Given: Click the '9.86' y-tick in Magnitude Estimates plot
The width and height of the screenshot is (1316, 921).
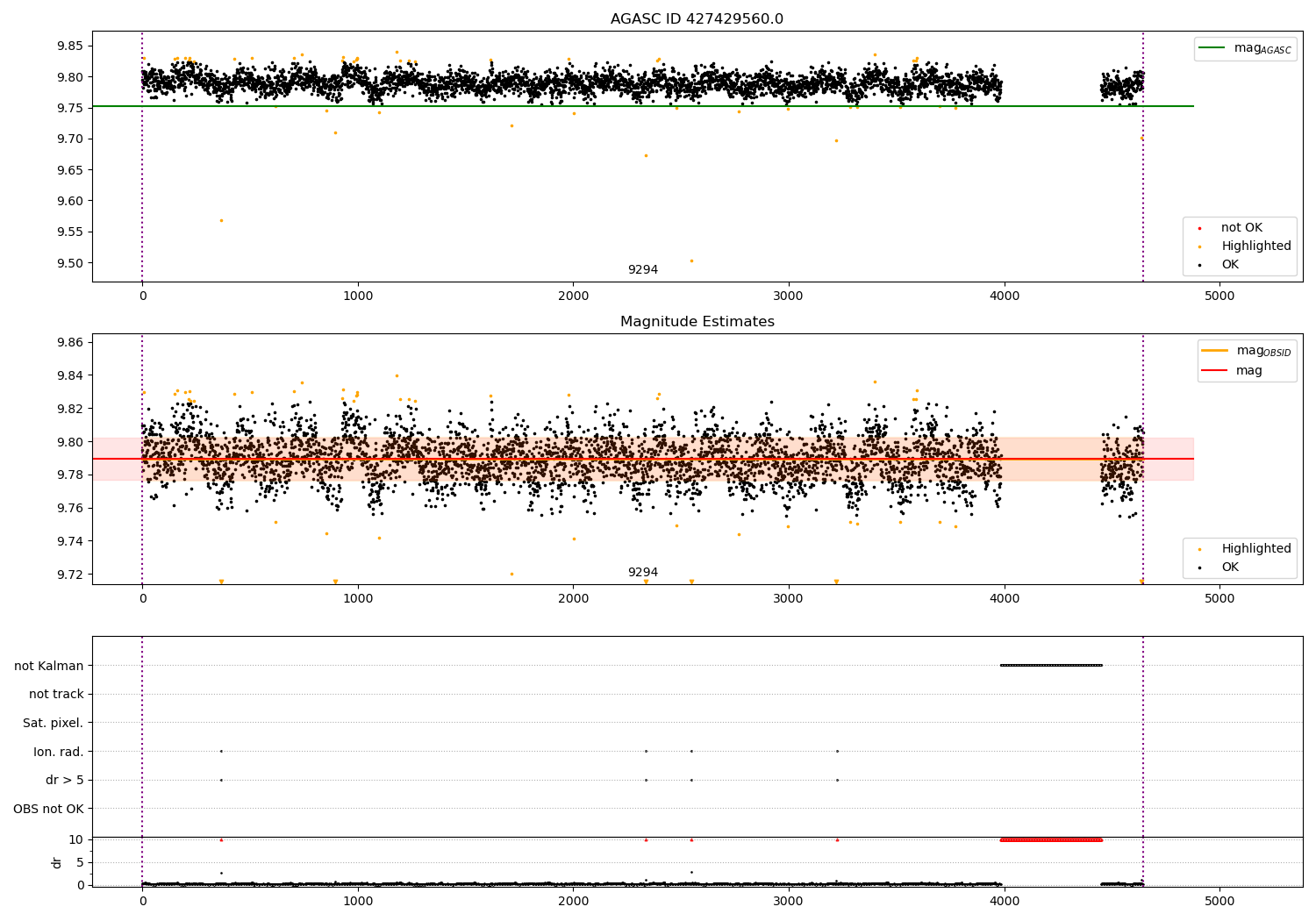Looking at the screenshot, I should 68,343.
